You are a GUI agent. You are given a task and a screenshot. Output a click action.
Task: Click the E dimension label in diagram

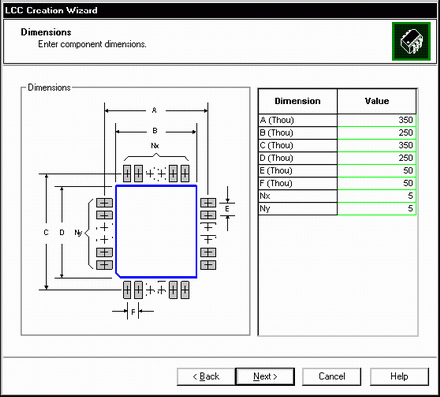[x=227, y=209]
